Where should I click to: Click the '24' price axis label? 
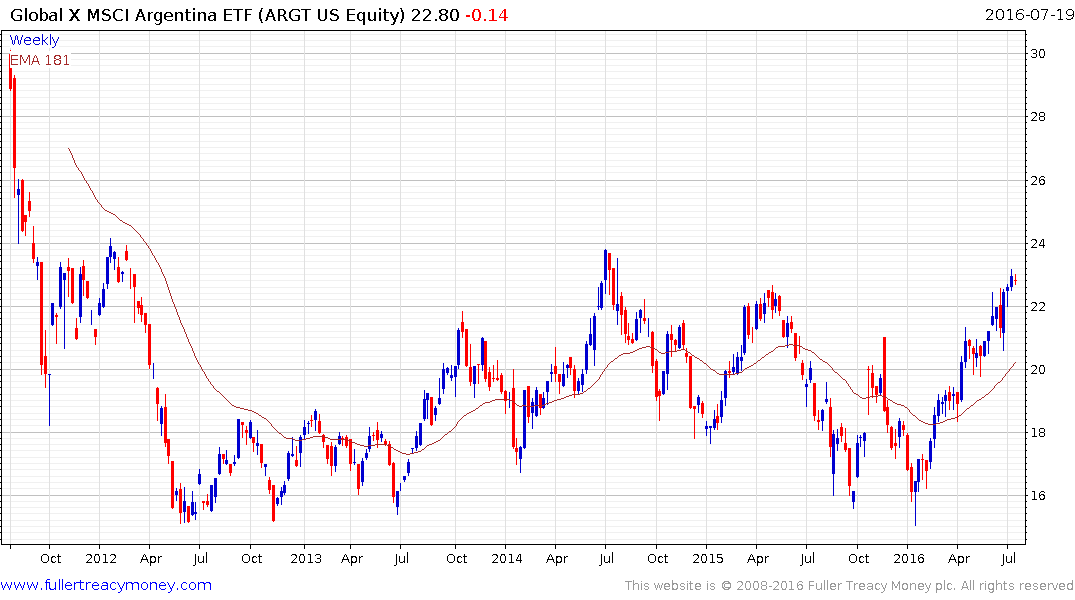(1038, 243)
